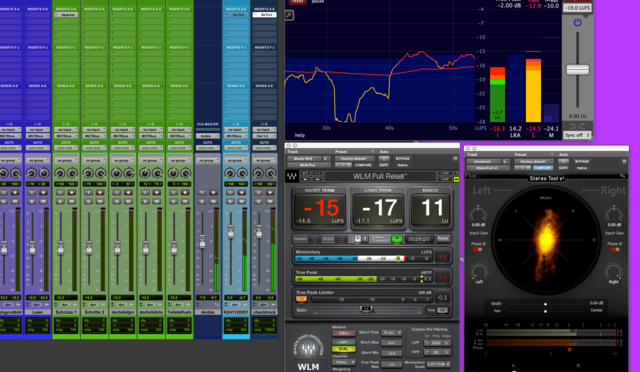Open the checktrack selector in Stereo Tool
Image resolution: width=640 pixels, height=372 pixels.
(484, 162)
